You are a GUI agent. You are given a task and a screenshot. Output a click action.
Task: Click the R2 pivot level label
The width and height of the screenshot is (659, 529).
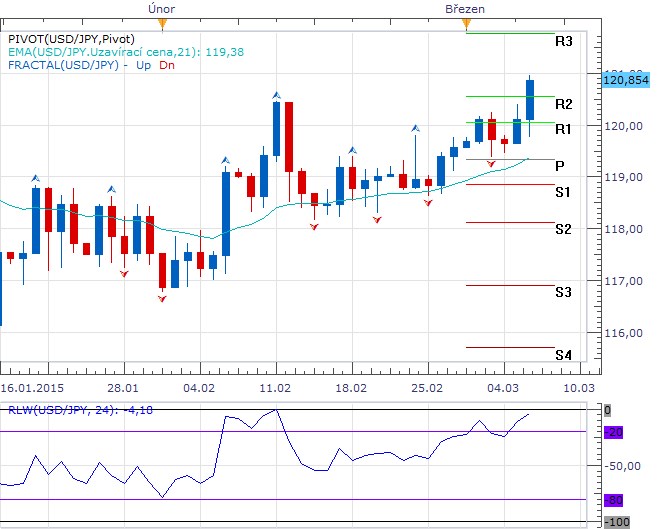click(564, 104)
